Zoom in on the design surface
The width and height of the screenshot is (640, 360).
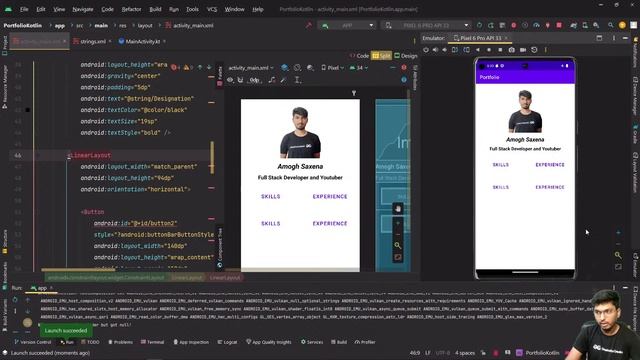(x=398, y=223)
